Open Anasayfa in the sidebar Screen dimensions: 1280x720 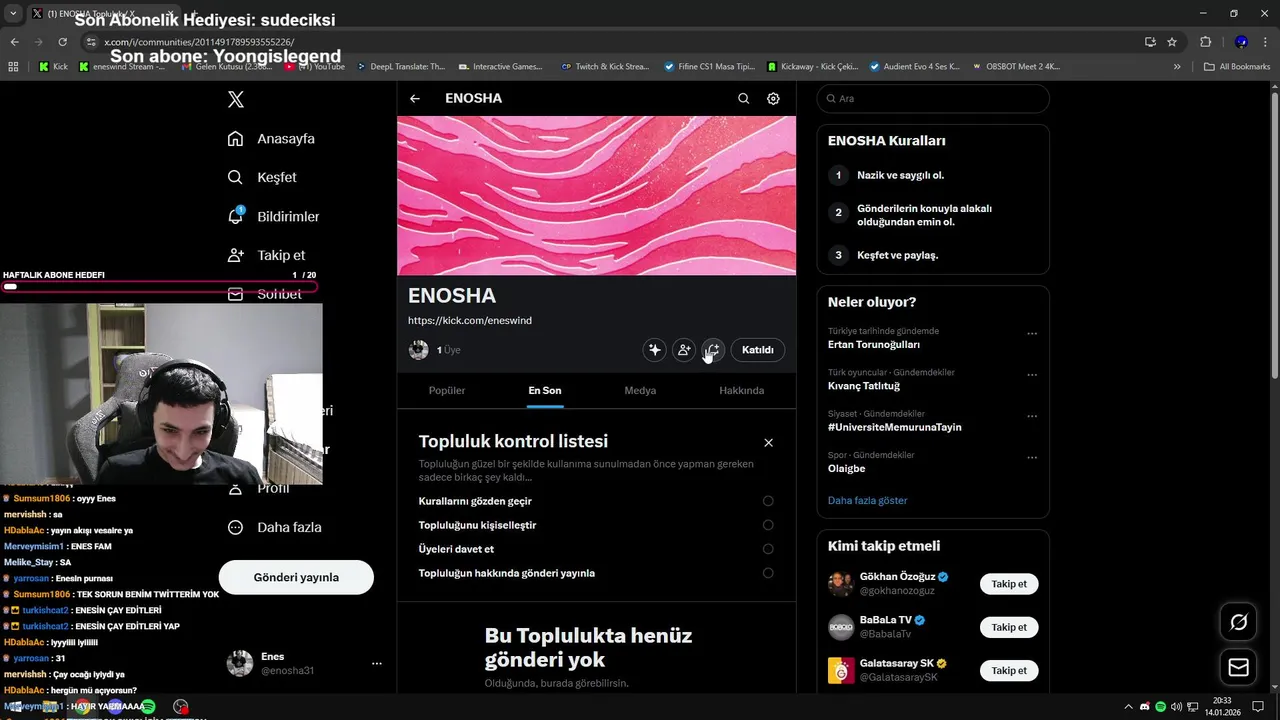272,138
